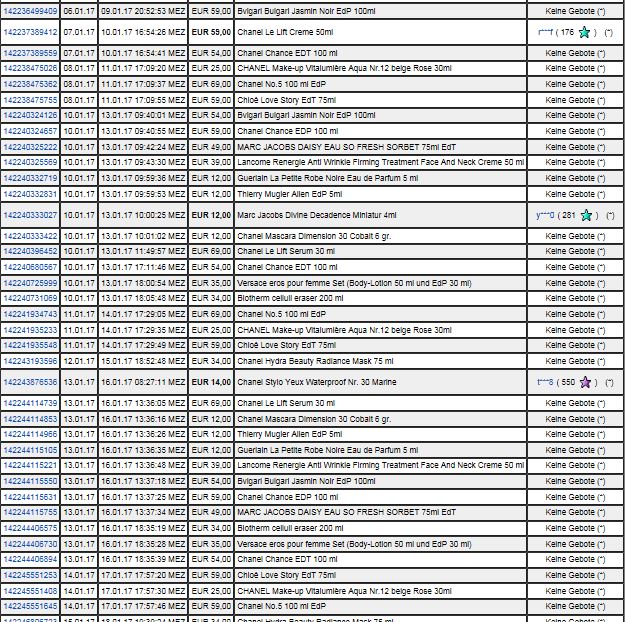Select the end time '13.01.17 17:11:46 MEZ'
This screenshot has height=622, width=625.
[x=143, y=267]
